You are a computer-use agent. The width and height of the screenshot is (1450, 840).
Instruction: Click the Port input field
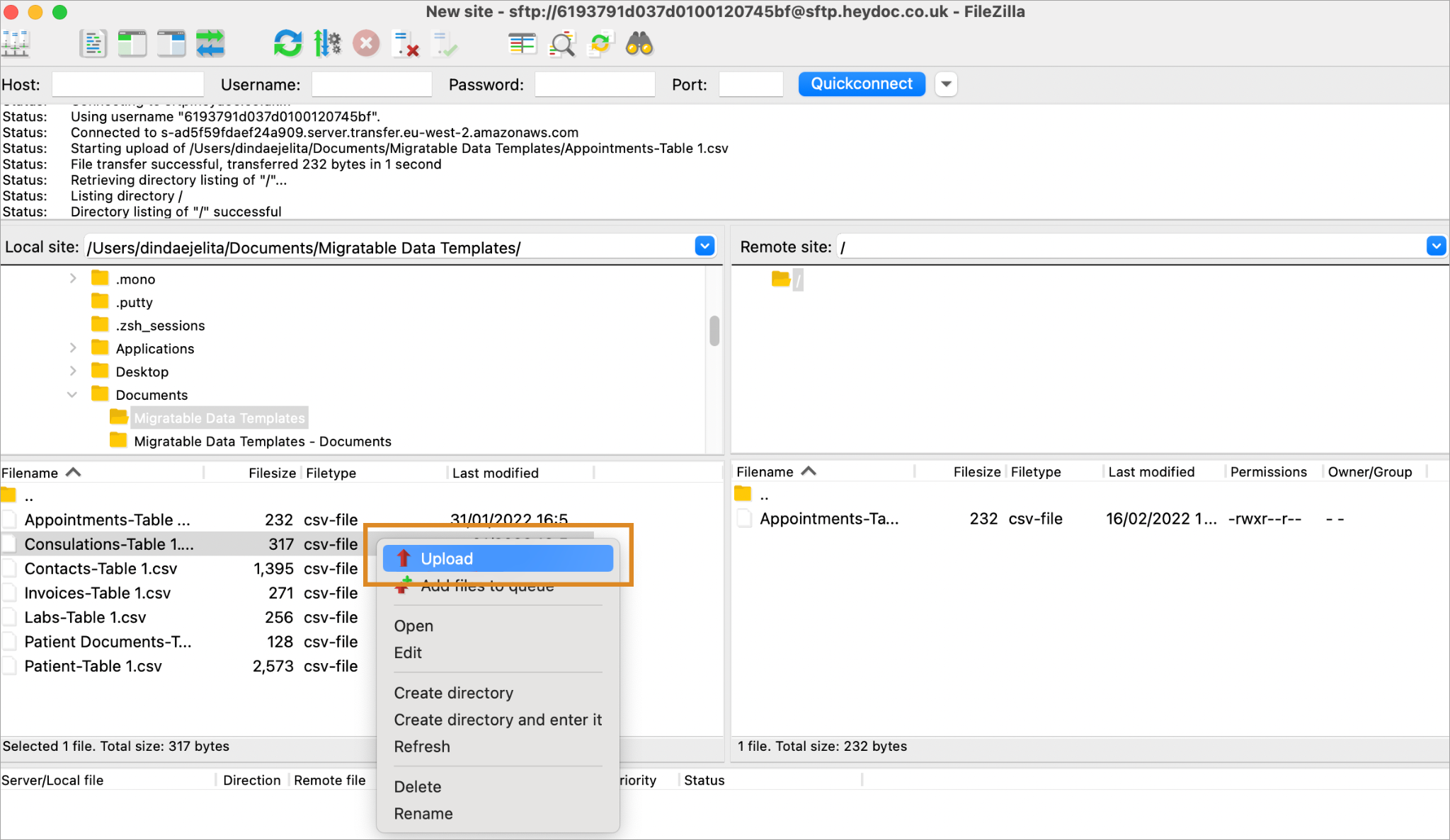click(750, 84)
